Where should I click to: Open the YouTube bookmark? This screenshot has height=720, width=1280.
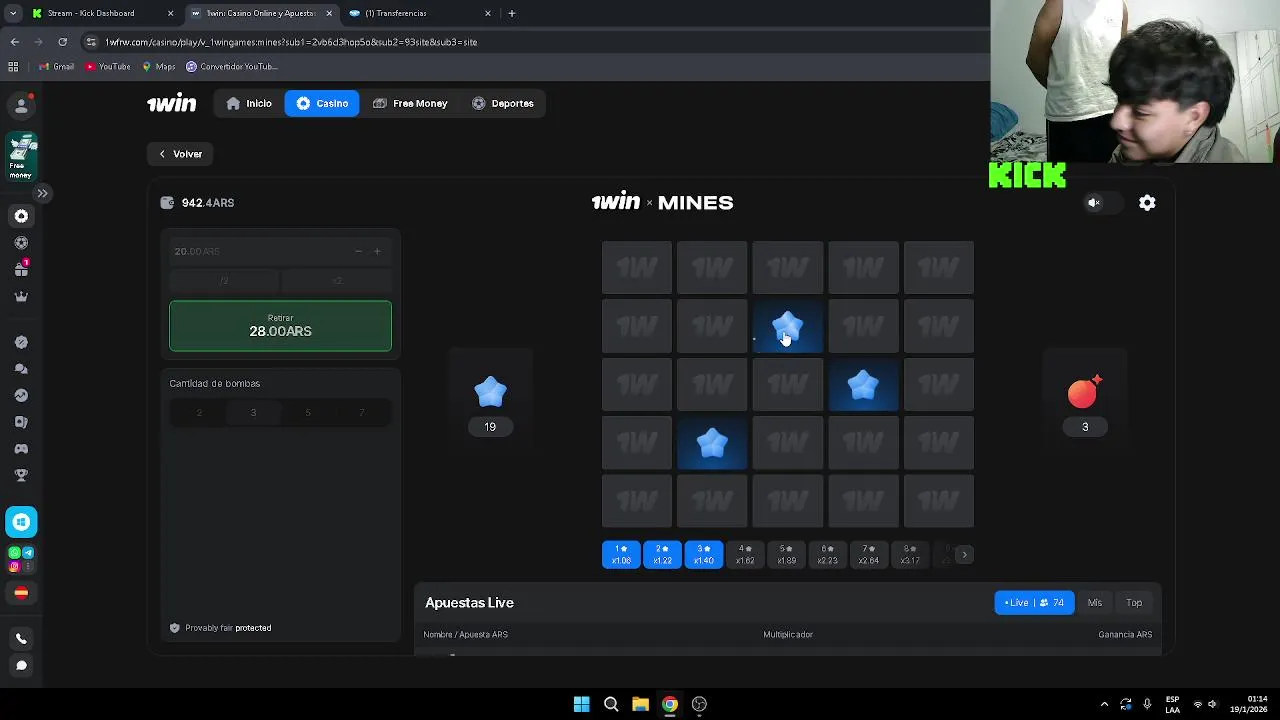[108, 67]
